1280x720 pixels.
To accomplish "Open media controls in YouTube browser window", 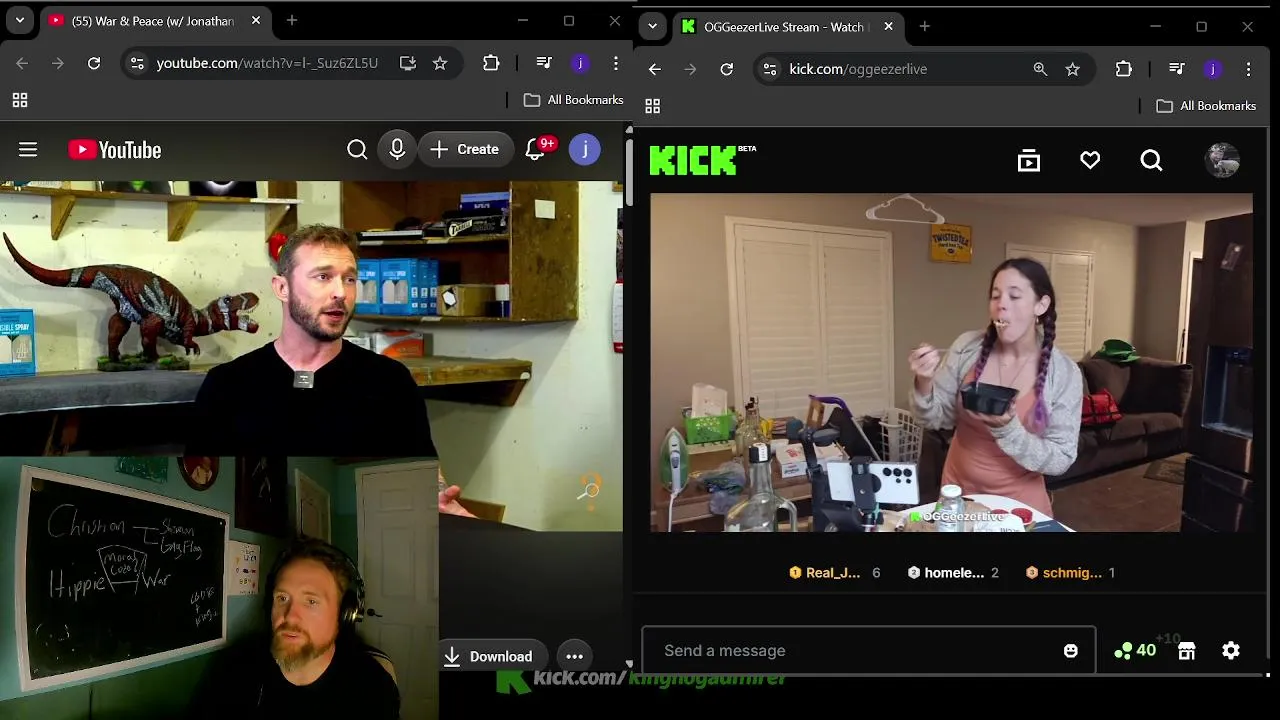I will [544, 63].
